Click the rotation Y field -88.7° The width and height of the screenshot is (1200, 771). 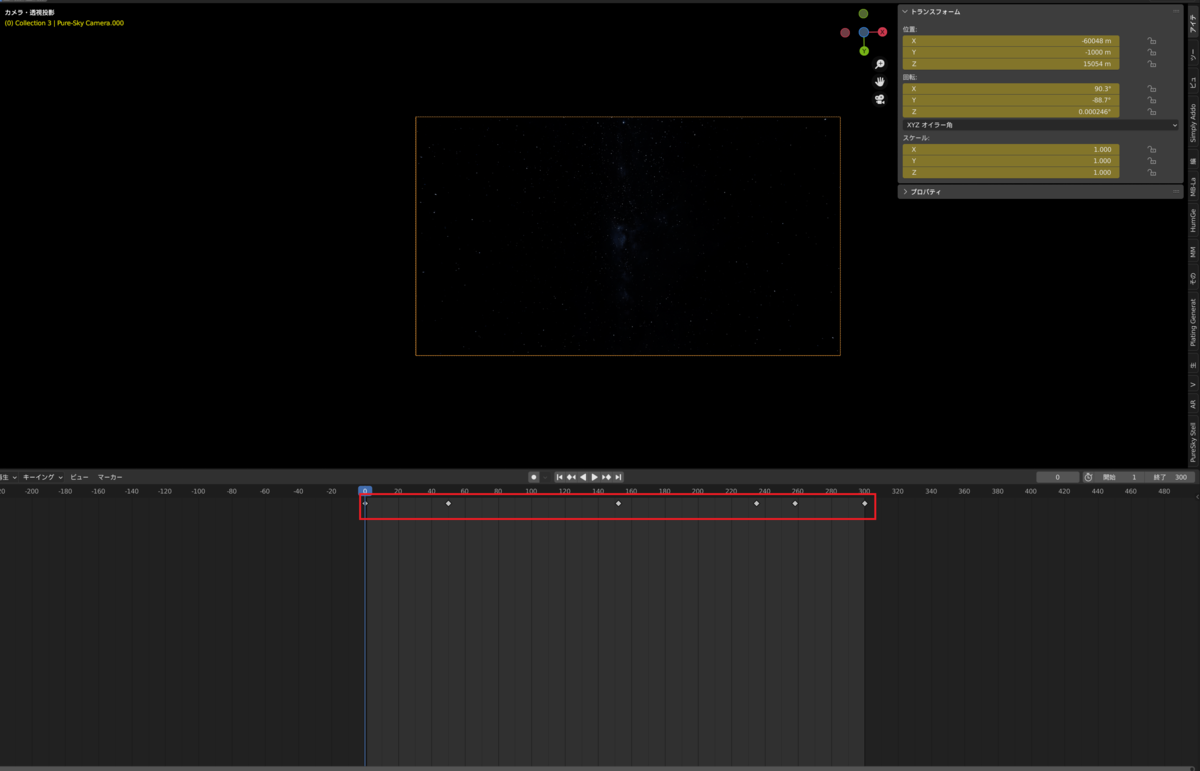tap(1011, 100)
